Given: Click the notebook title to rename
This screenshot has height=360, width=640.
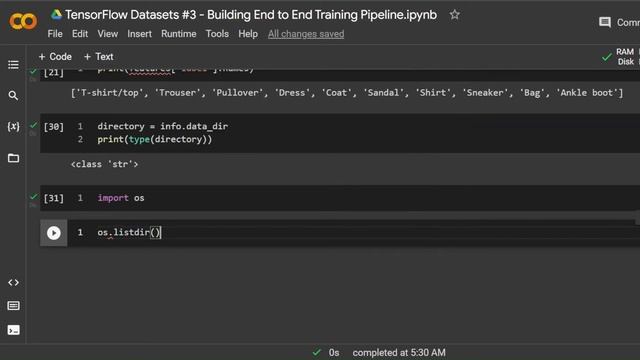Looking at the screenshot, I should click(251, 15).
